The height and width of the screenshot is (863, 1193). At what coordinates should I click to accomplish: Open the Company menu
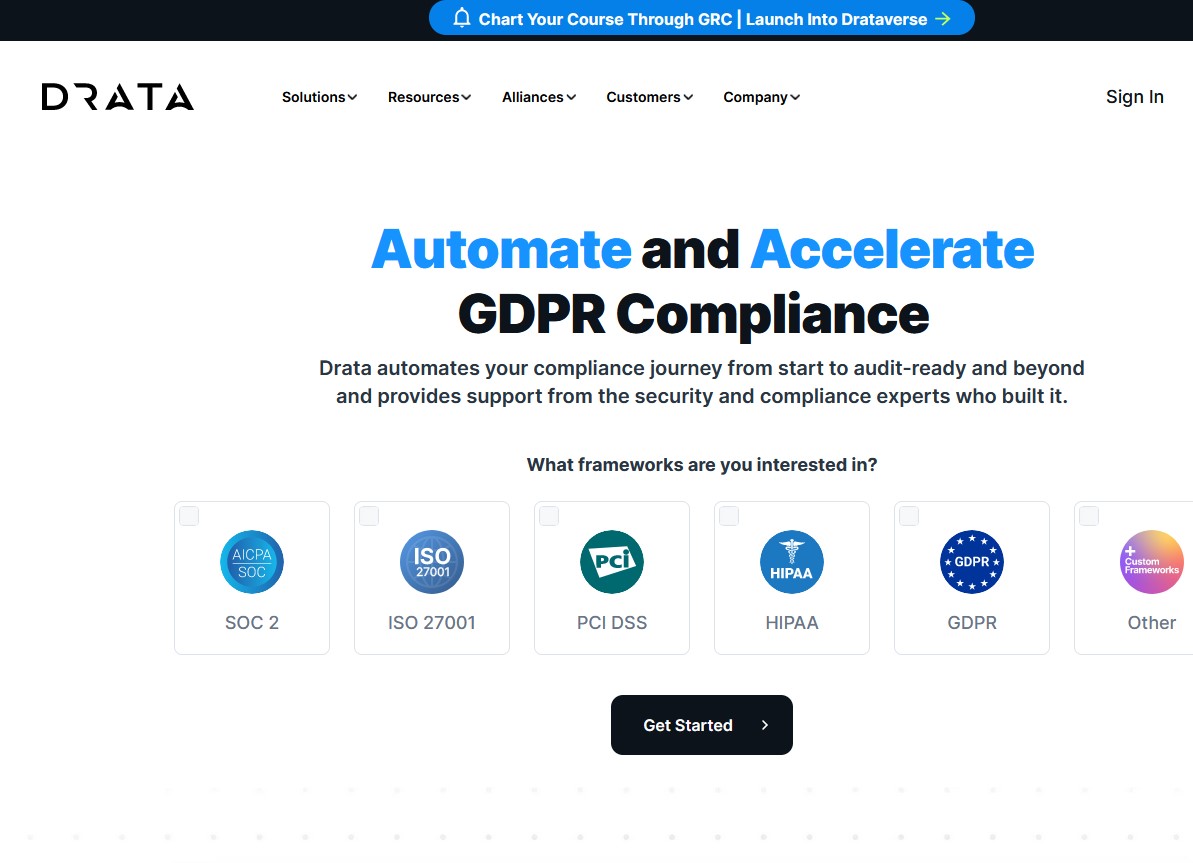[x=762, y=97]
